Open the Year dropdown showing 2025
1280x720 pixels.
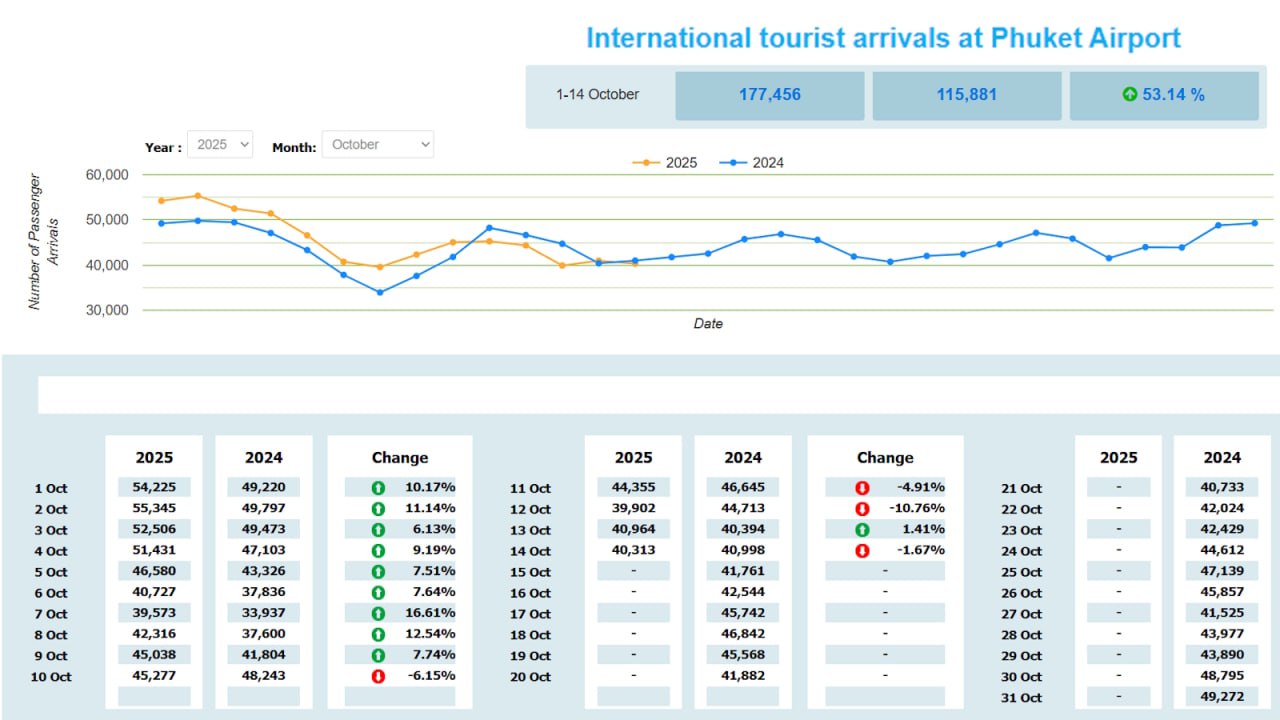coord(220,145)
